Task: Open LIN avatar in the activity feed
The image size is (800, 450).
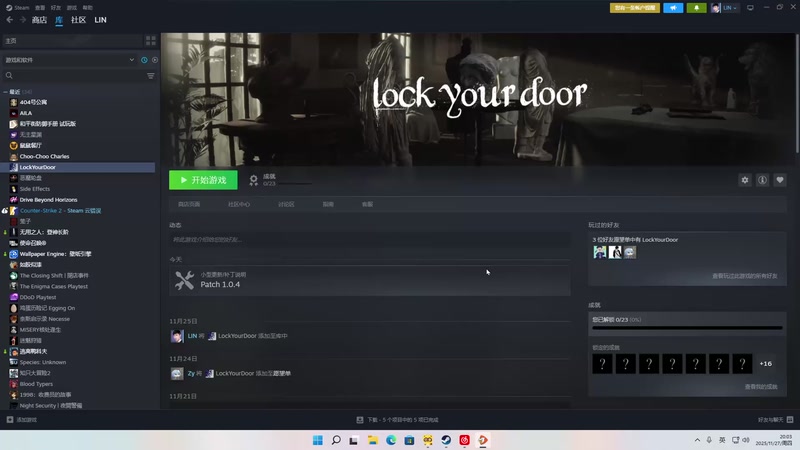Action: 177,336
